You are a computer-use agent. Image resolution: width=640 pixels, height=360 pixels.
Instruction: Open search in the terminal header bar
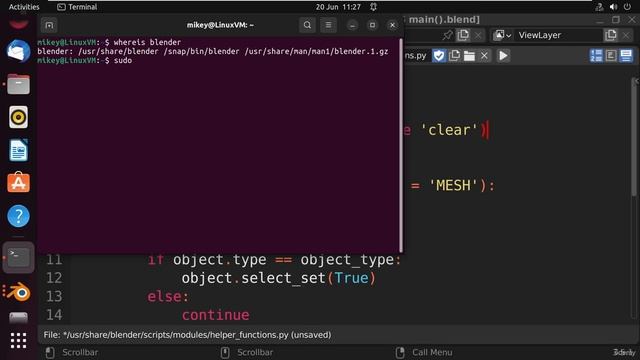point(307,25)
